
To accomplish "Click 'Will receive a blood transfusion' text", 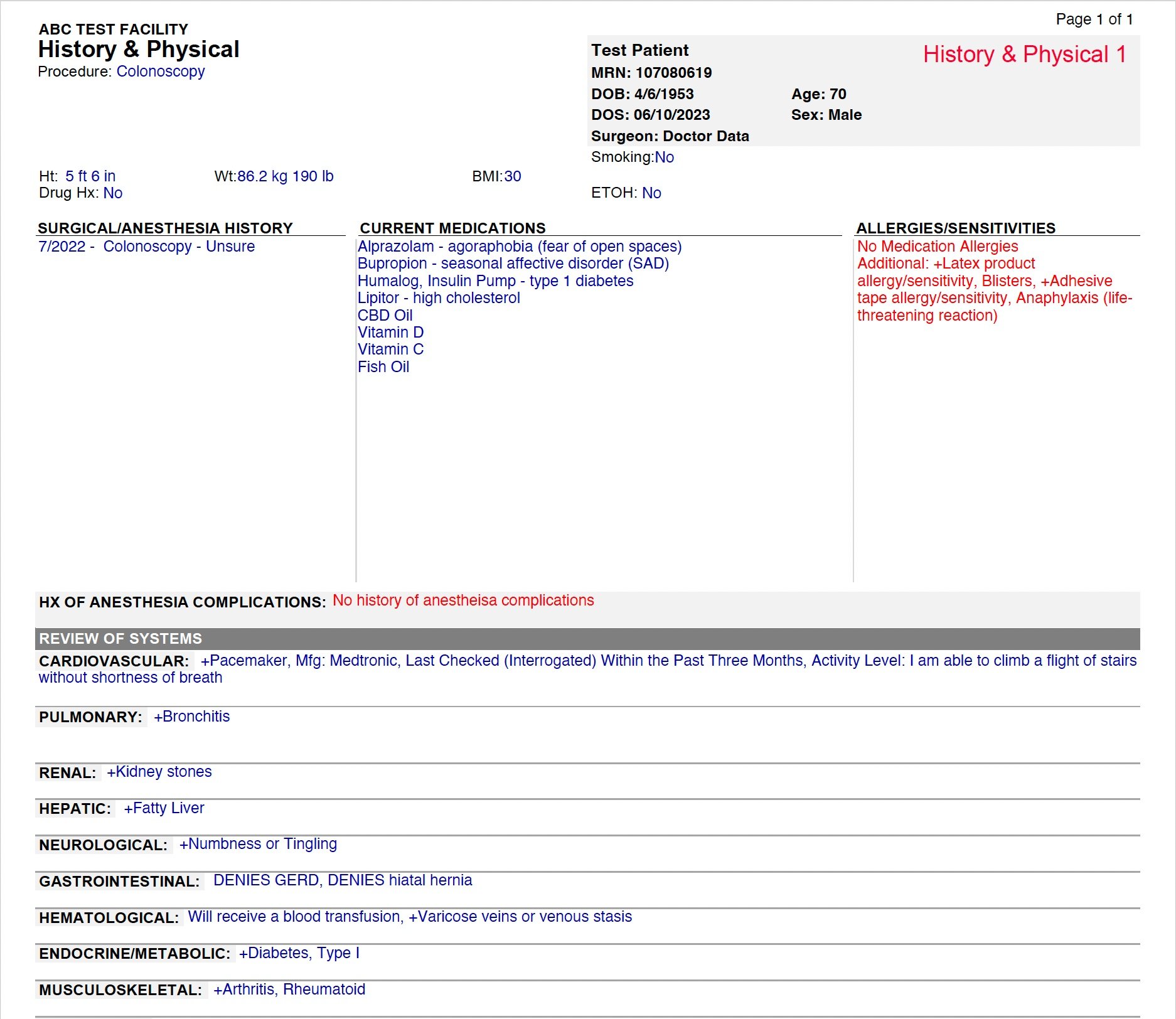I will tap(294, 917).
